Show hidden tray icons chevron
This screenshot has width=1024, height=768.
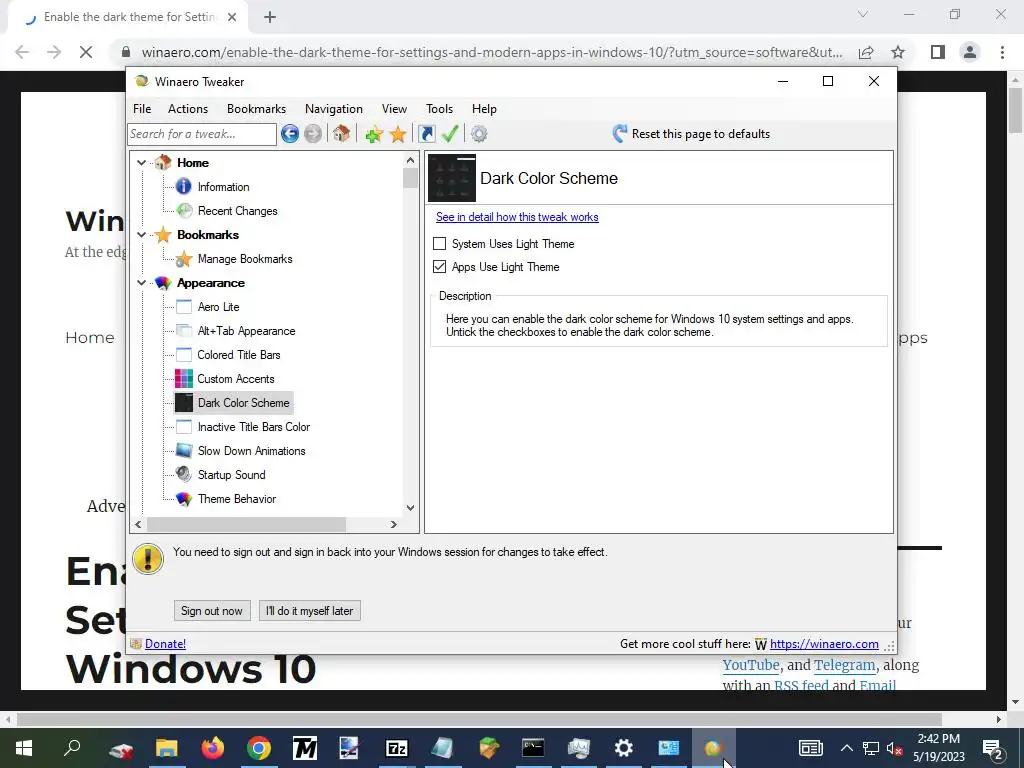(846, 748)
